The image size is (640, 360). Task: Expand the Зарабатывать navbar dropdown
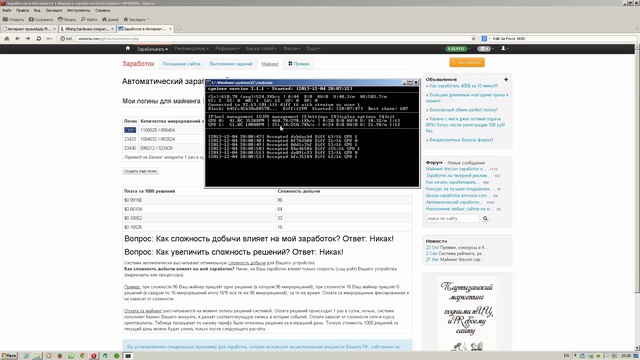152,49
